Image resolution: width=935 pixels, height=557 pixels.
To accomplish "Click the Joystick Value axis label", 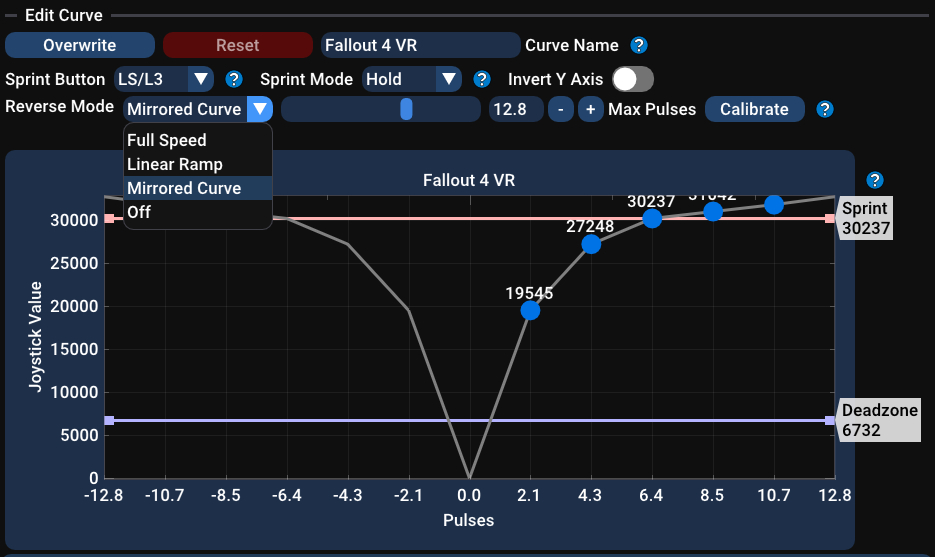I will tap(35, 337).
